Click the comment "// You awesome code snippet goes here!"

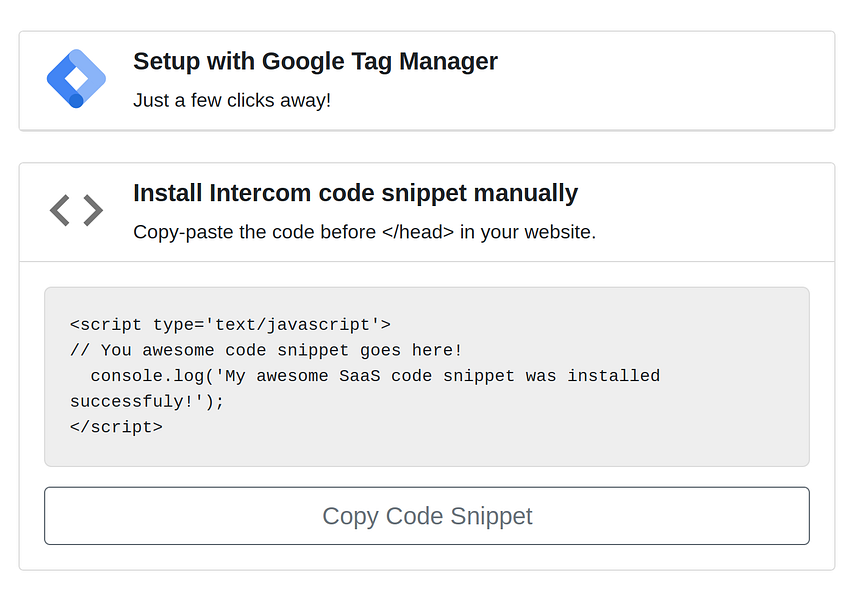pyautogui.click(x=266, y=350)
